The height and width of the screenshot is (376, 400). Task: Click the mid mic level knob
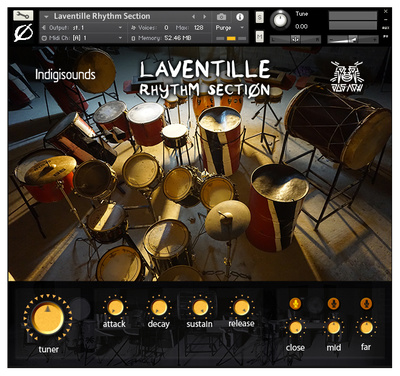[x=334, y=328]
